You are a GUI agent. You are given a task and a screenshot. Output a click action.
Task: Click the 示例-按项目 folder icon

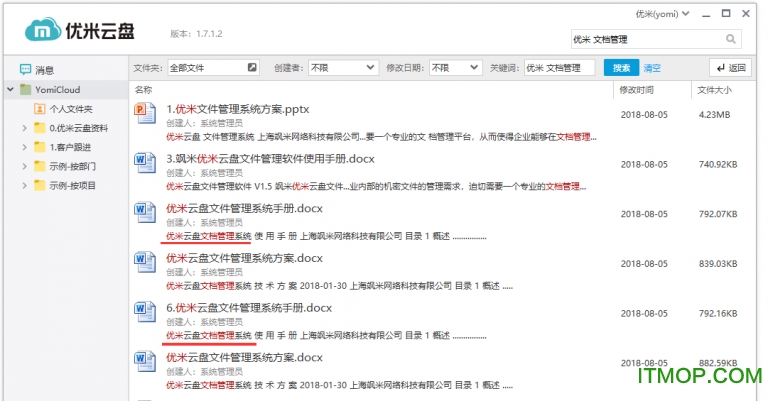40,186
